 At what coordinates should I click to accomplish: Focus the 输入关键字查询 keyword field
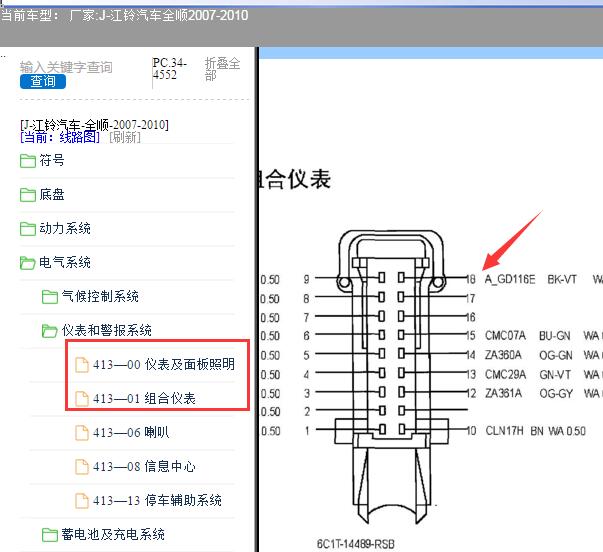(x=66, y=67)
